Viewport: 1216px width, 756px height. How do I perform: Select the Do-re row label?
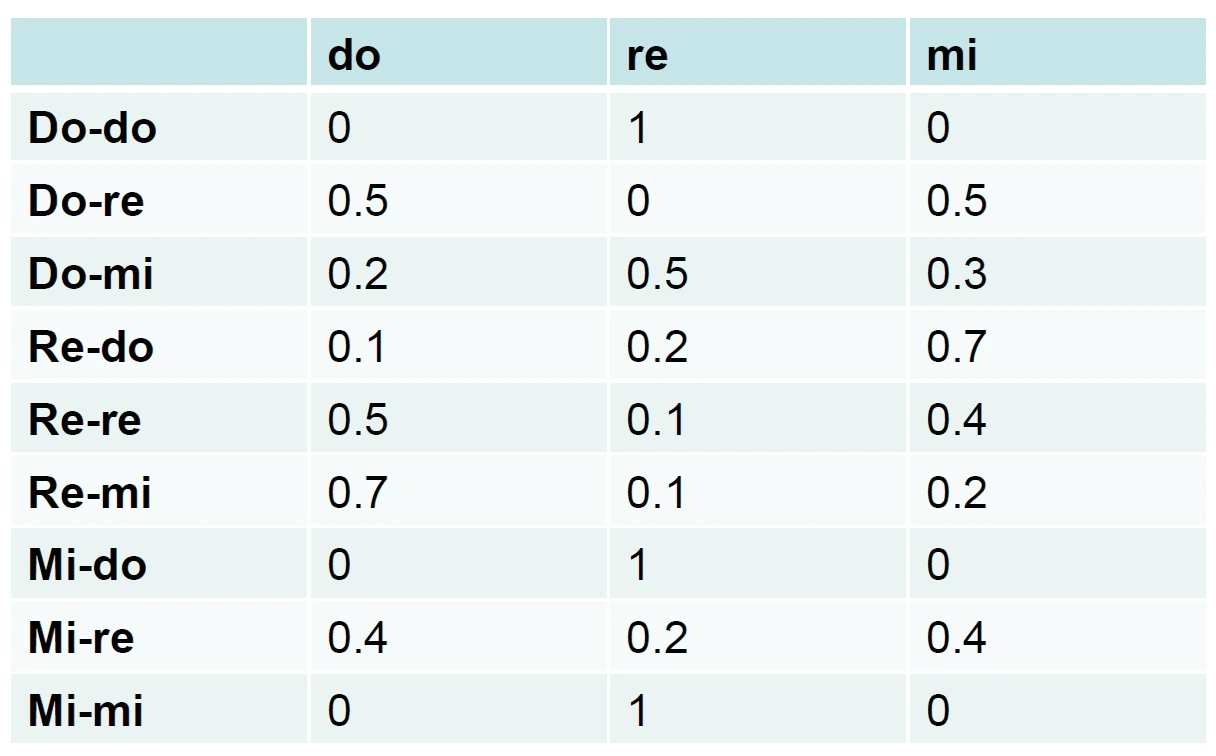point(86,201)
